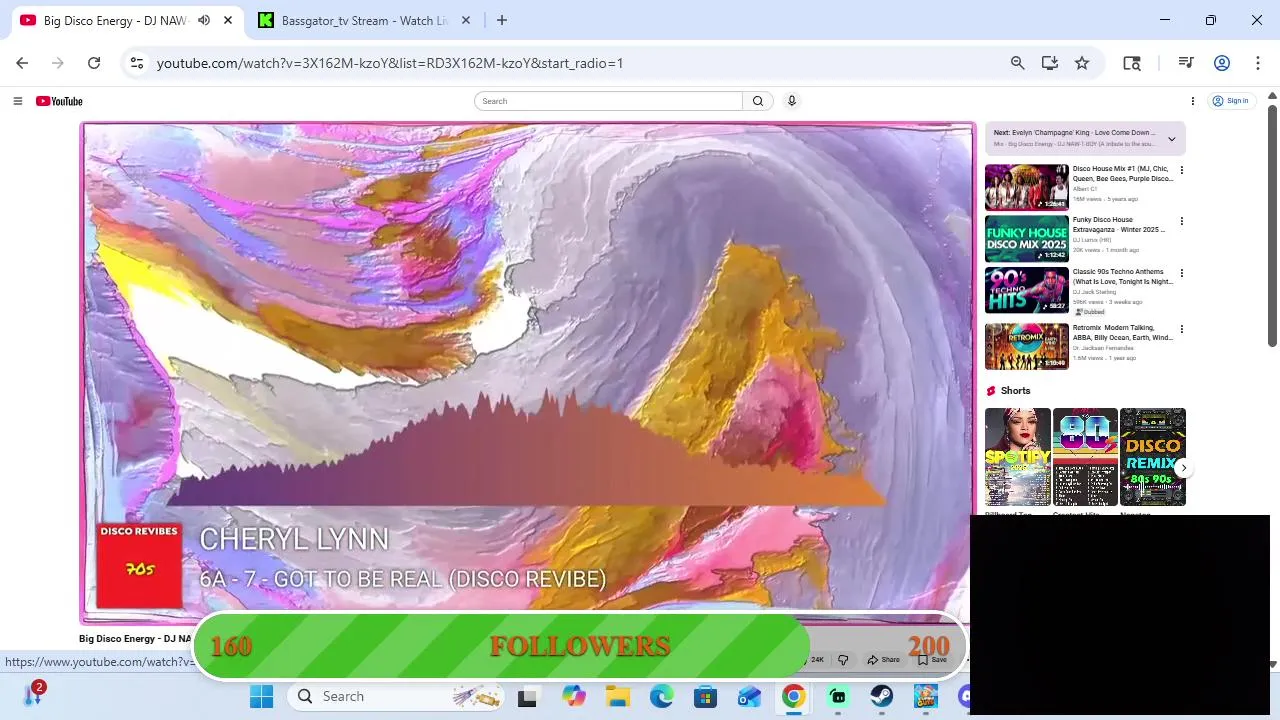Open the Spotify short thumbnail

click(x=1018, y=457)
